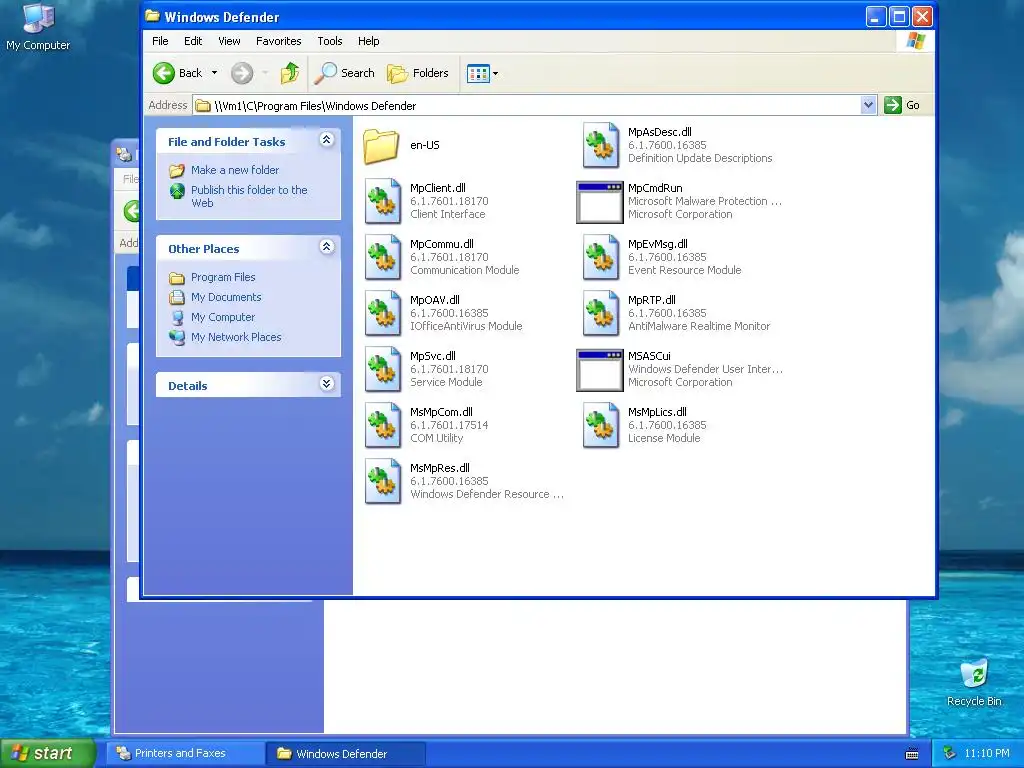
Task: Click the green Go arrow button
Action: coord(893,105)
